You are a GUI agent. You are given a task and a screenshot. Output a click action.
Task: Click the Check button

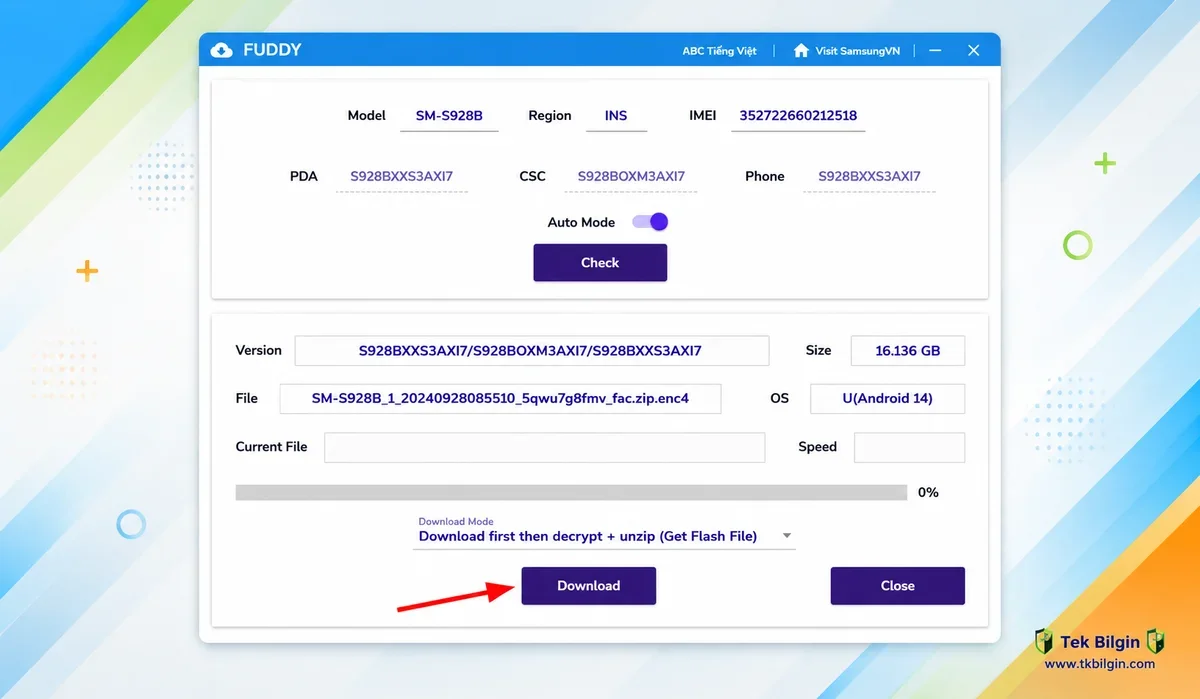[x=600, y=262]
